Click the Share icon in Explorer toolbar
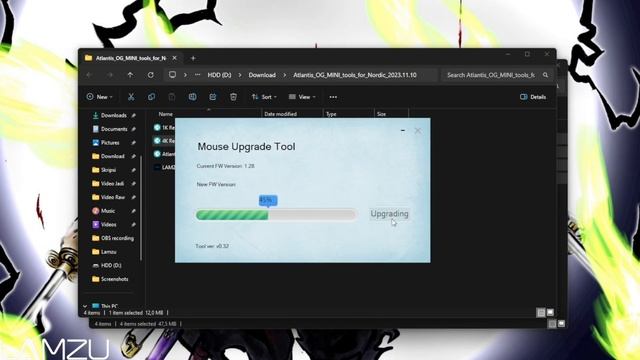 213,97
